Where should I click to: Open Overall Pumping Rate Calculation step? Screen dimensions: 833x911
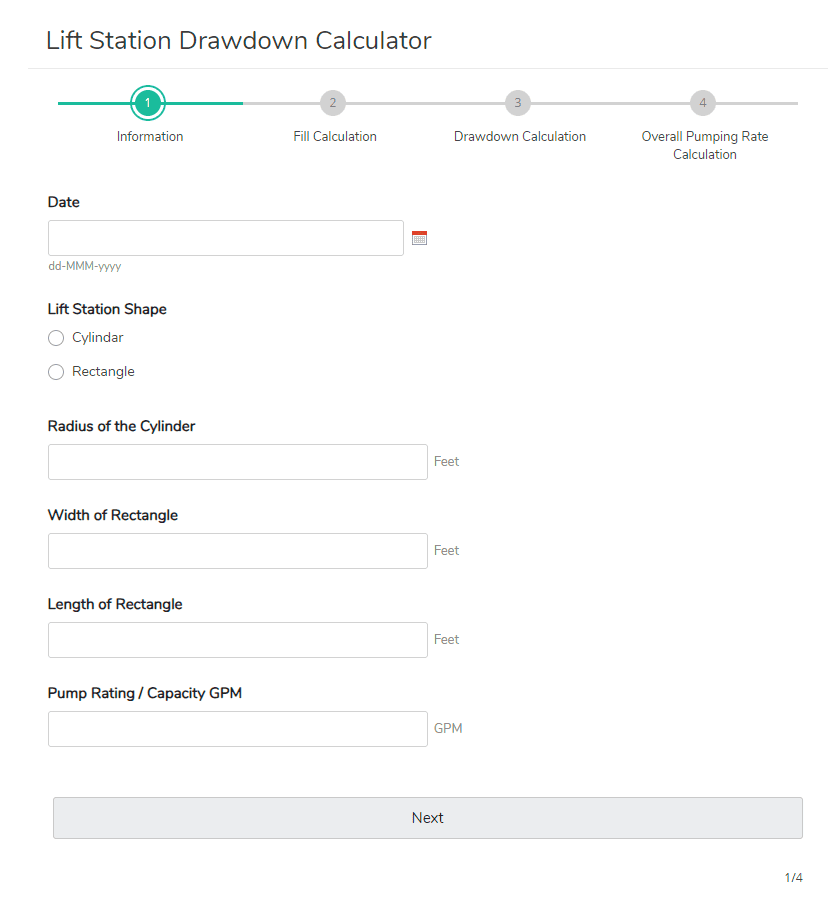point(704,145)
